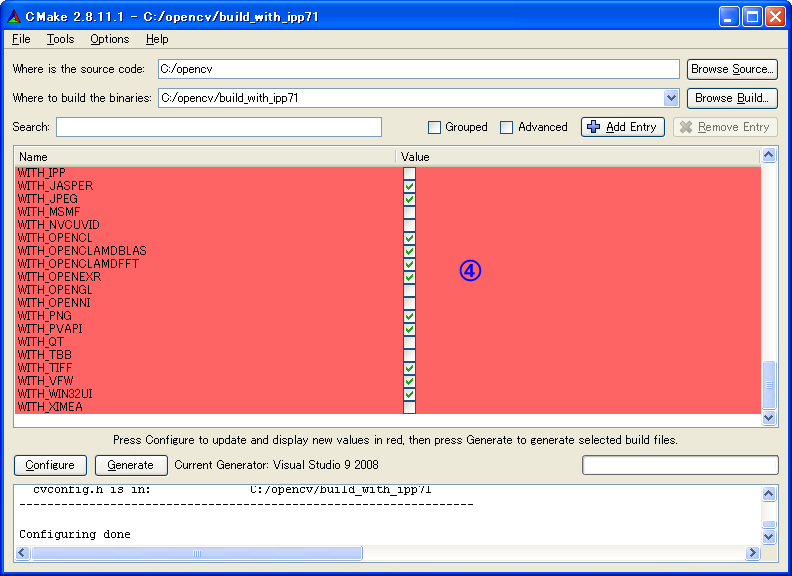Click the Search input field
The height and width of the screenshot is (576, 792).
coord(218,127)
